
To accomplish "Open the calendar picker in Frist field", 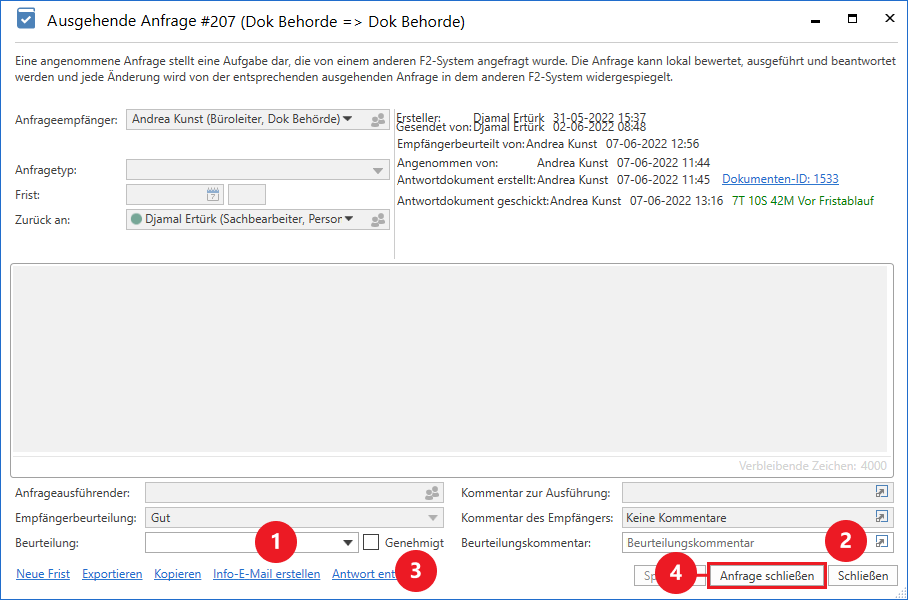I will pos(213,195).
